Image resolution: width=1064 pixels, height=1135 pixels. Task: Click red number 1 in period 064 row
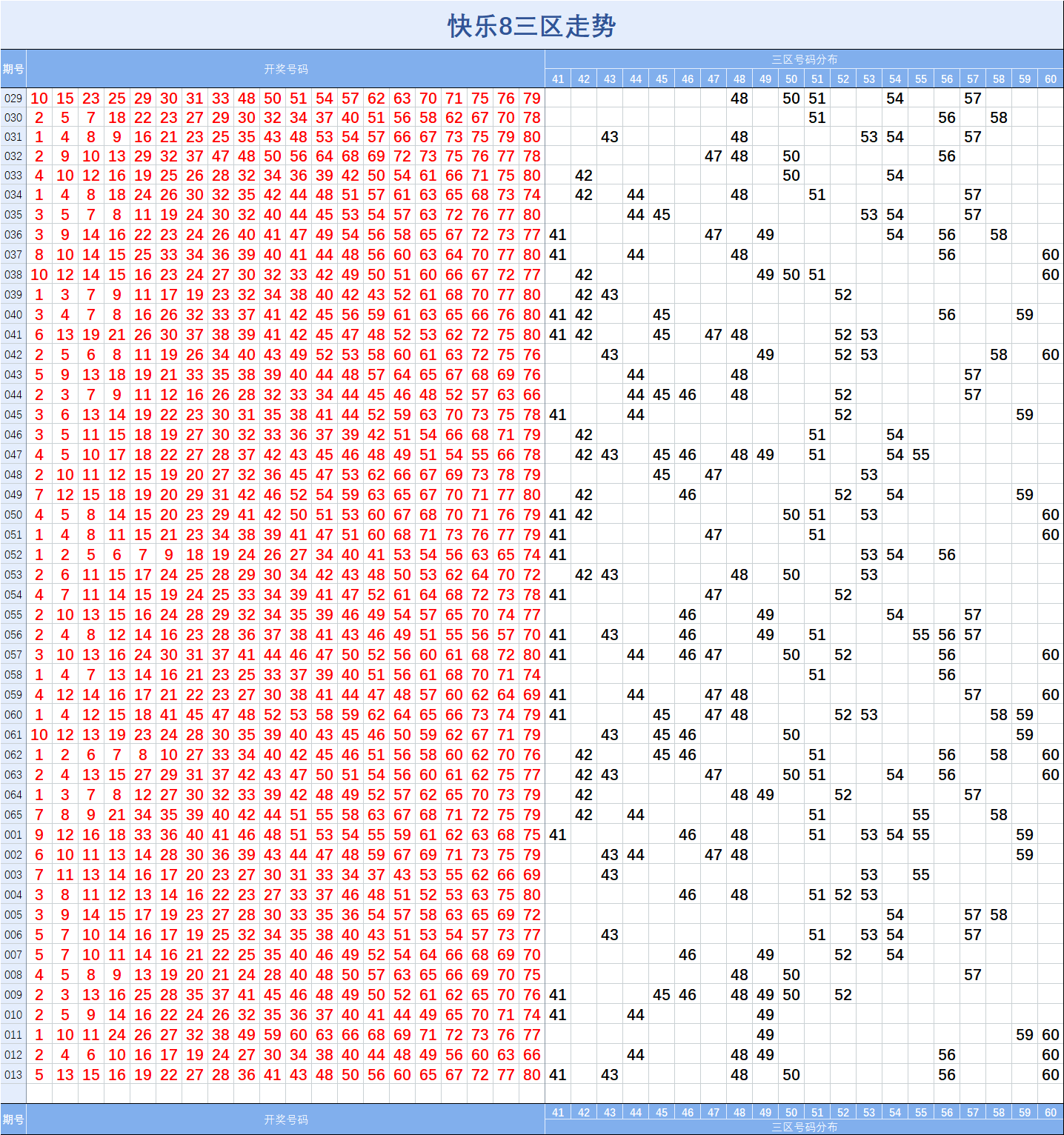[39, 795]
